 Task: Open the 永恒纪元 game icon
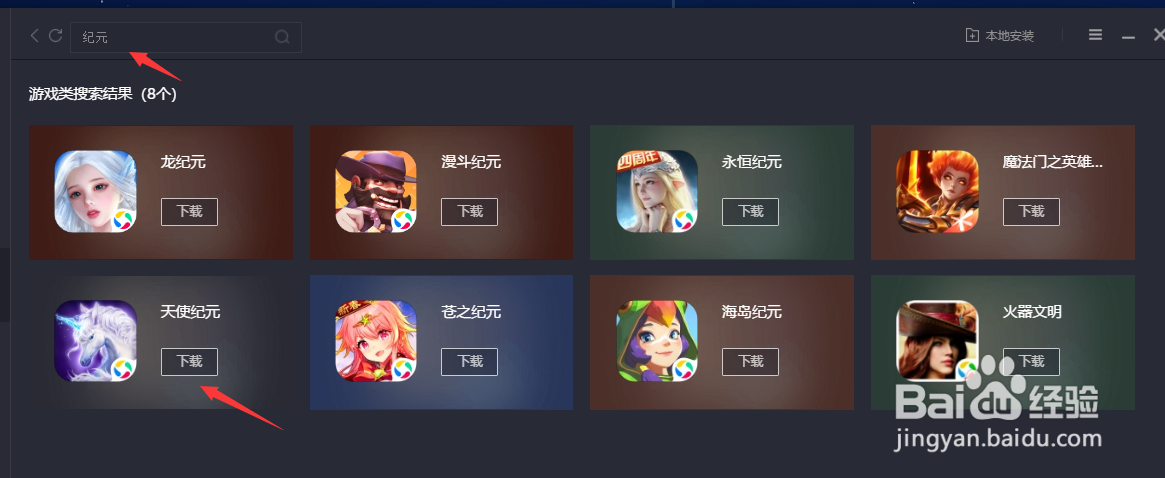pyautogui.click(x=657, y=191)
